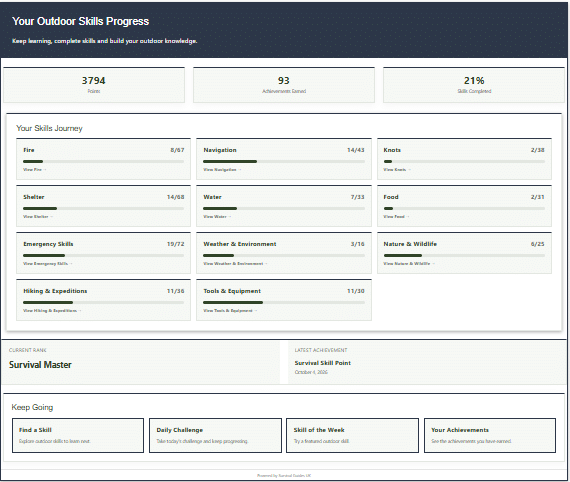Image resolution: width=570 pixels, height=482 pixels.
Task: Click the Your Skills Journey heading
Action: click(x=49, y=128)
